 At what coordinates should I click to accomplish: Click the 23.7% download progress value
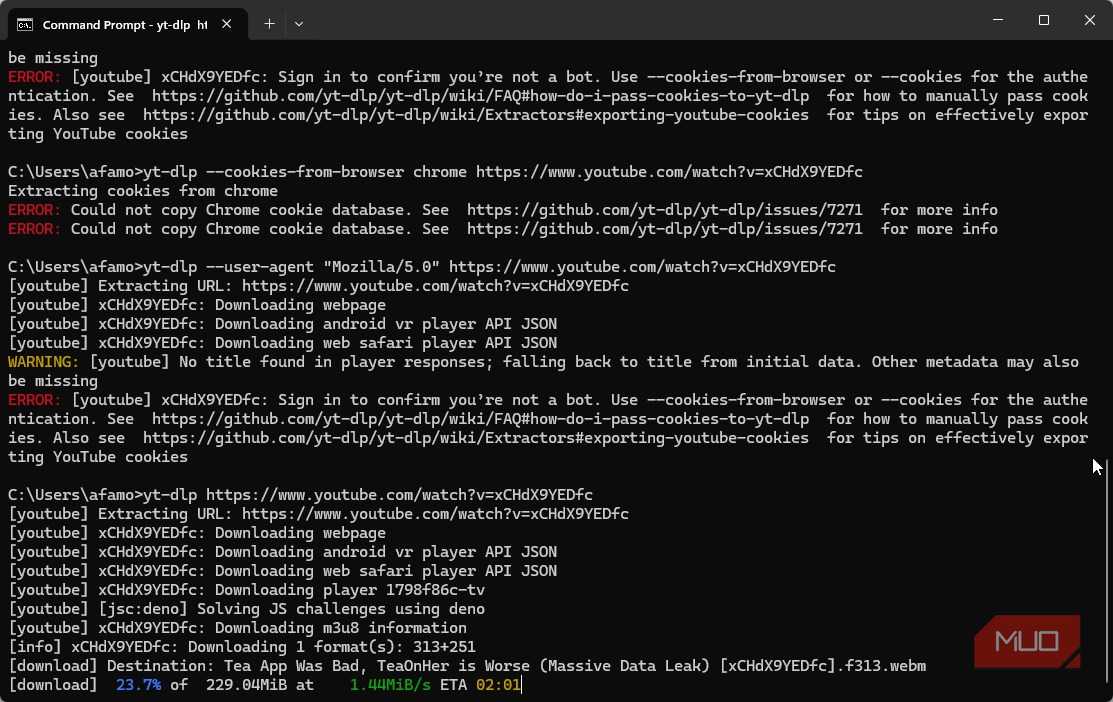pyautogui.click(x=138, y=685)
